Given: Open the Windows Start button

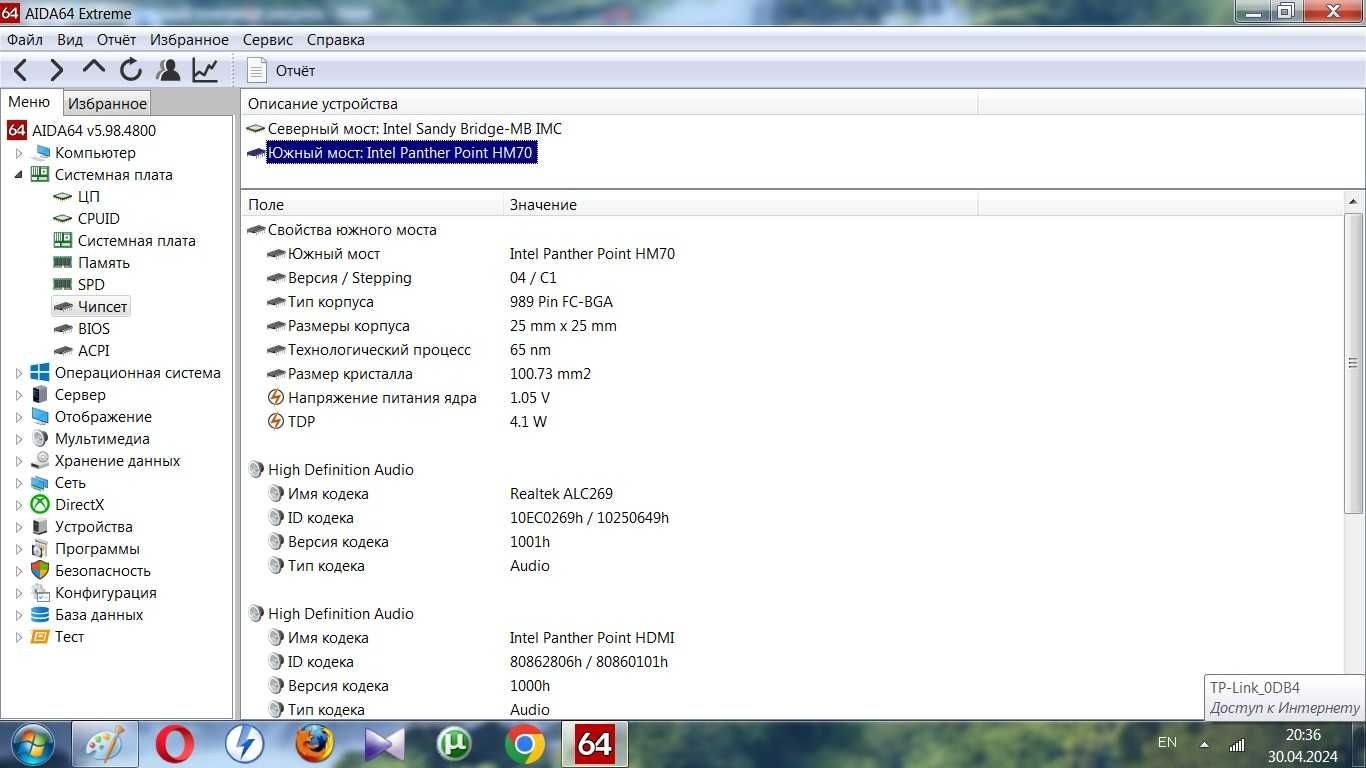Looking at the screenshot, I should [33, 744].
